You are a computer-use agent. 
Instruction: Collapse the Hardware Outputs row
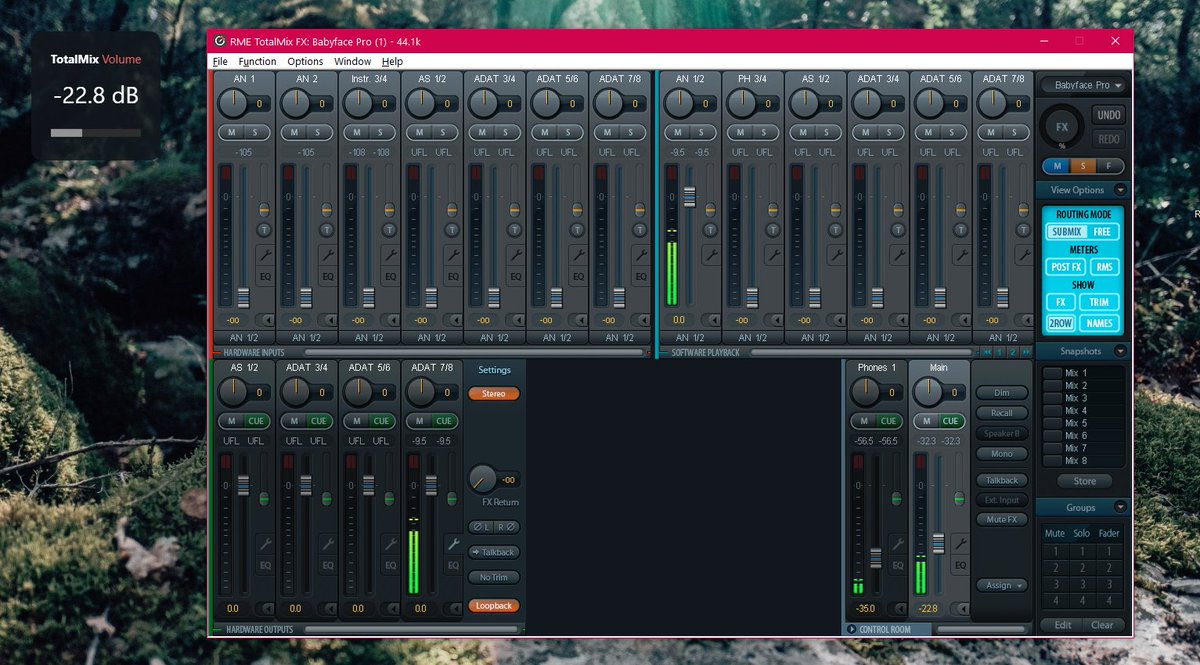[217, 630]
